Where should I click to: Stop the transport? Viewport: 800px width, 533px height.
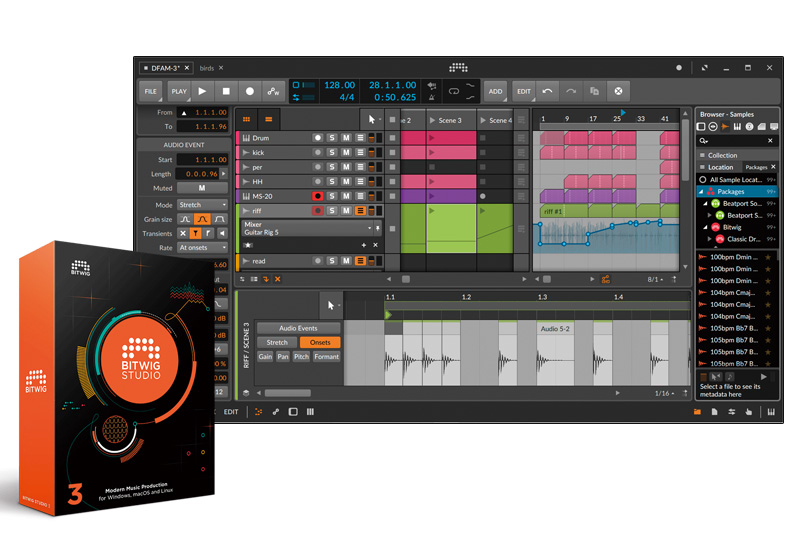pos(226,91)
